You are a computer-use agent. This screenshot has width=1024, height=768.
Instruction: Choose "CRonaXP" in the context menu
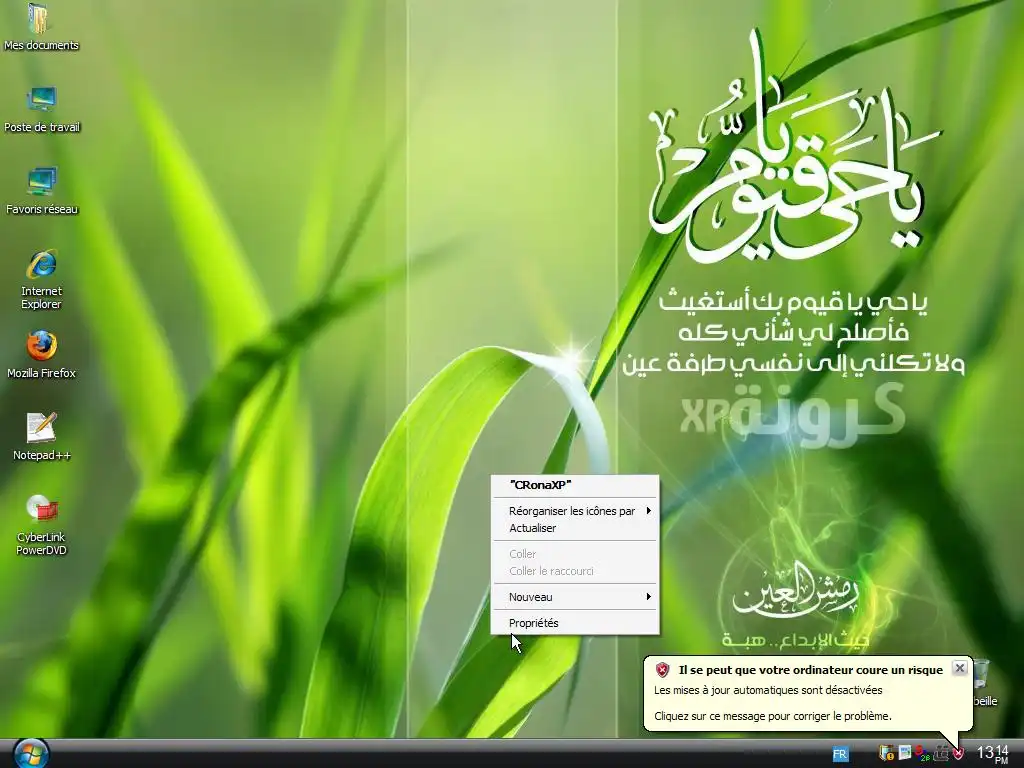(x=575, y=485)
